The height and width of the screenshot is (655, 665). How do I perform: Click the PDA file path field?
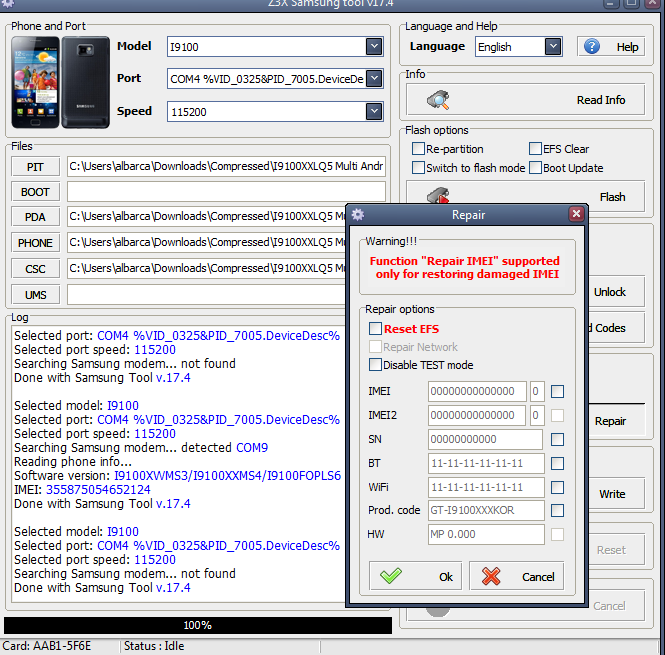tap(207, 217)
